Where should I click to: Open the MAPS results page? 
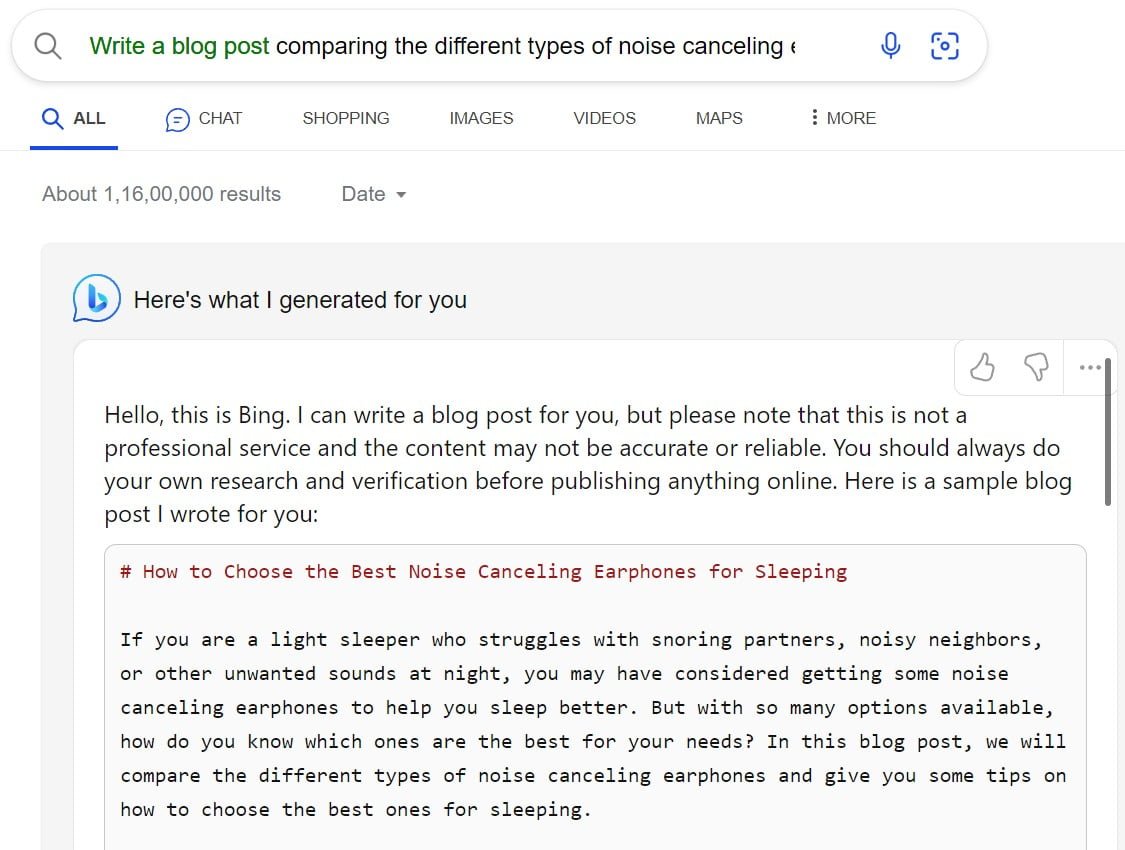pos(718,117)
